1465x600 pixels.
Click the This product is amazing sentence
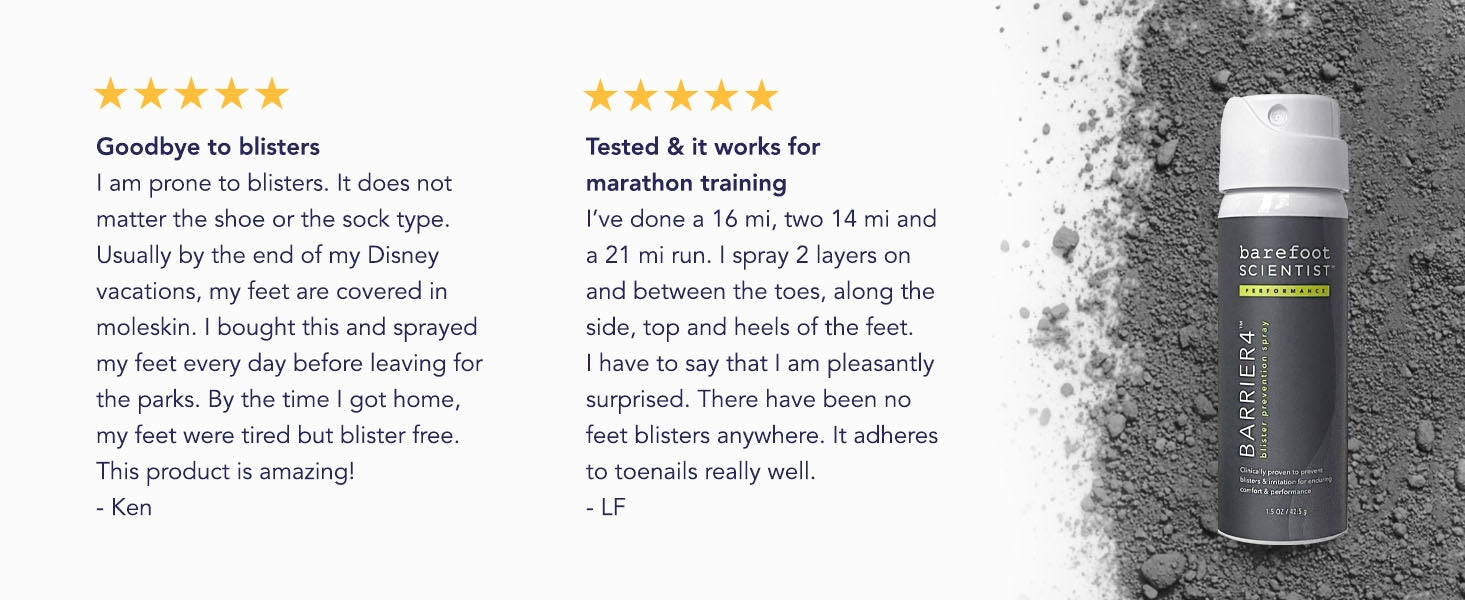[225, 471]
